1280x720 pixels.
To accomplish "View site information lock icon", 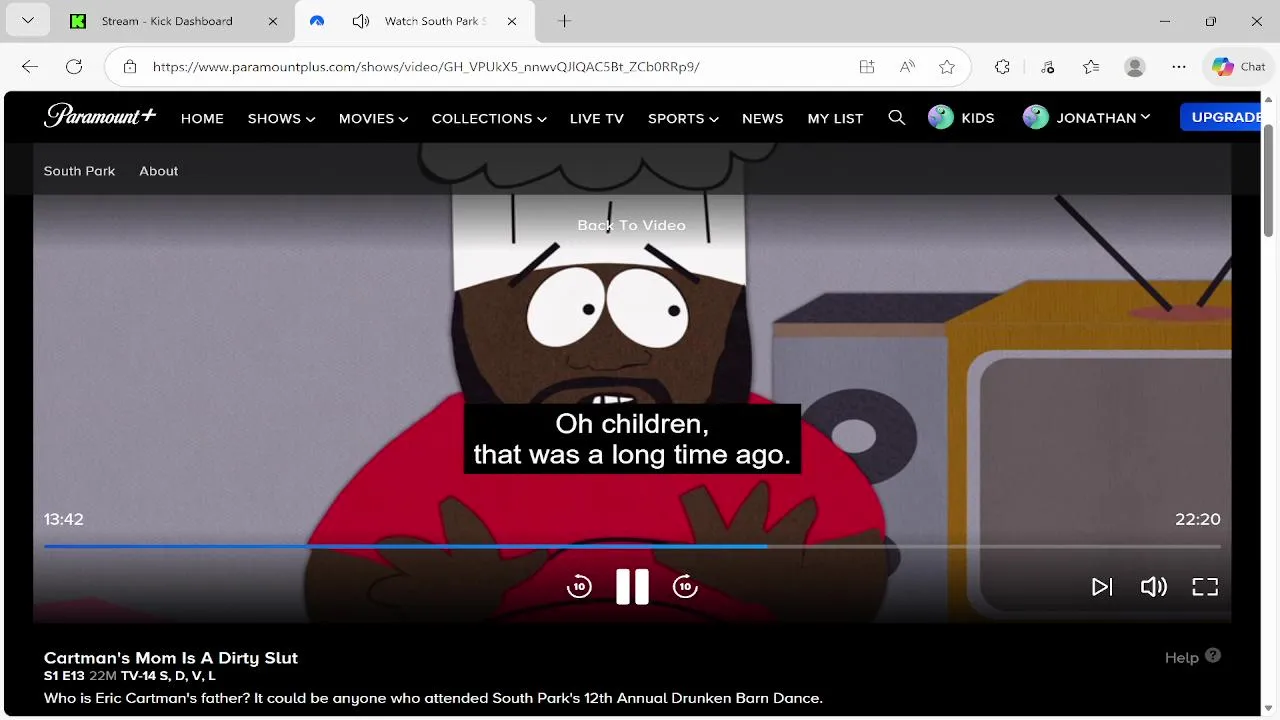I will coord(130,67).
